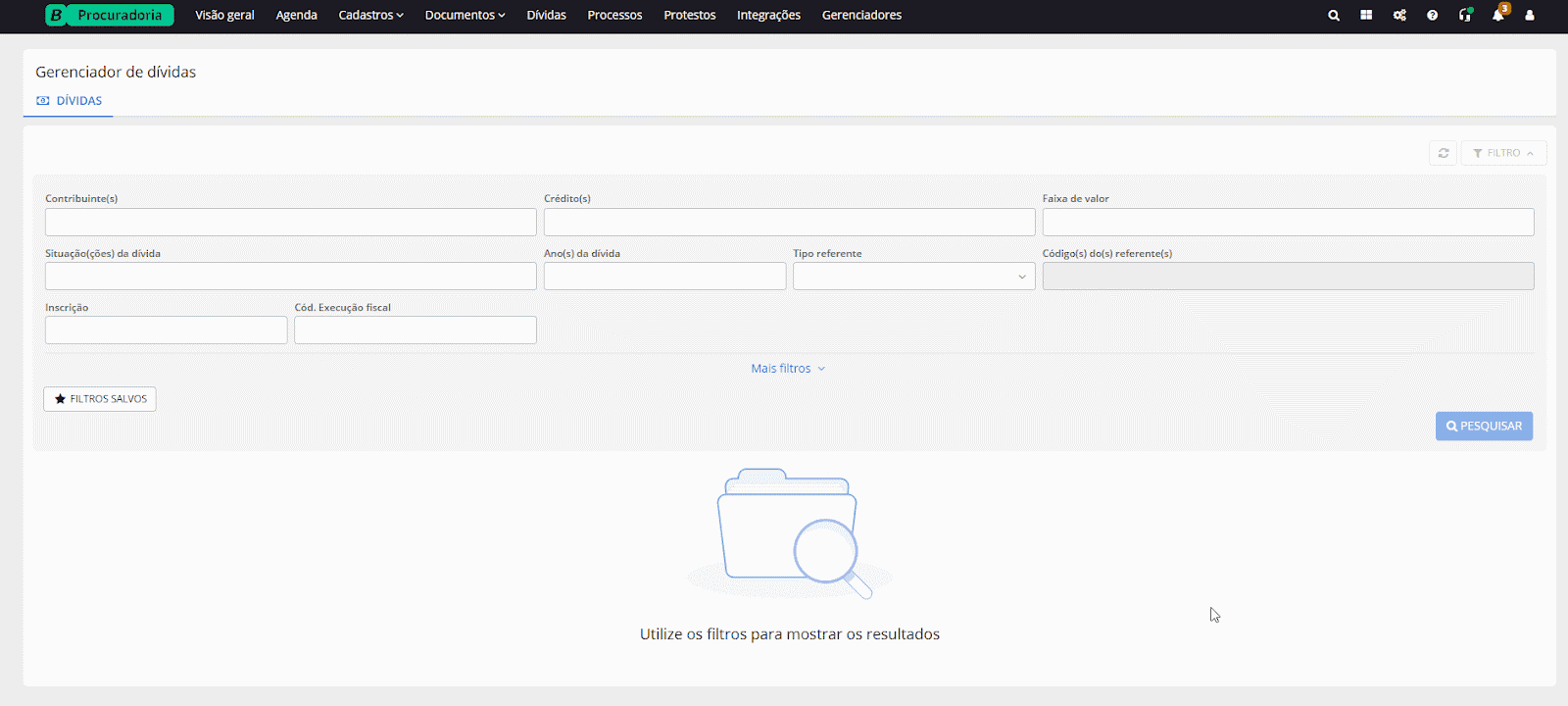Go to Processos in the navigation bar

click(x=614, y=16)
